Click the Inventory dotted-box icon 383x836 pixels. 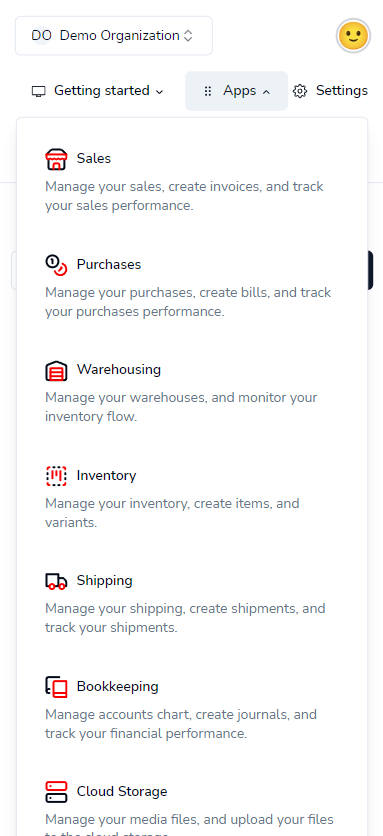pos(56,476)
